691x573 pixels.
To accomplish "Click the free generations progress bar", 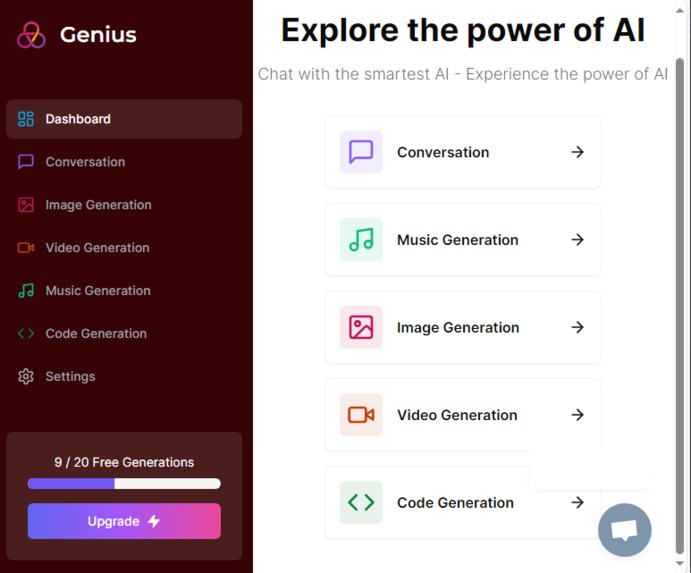I will (x=124, y=484).
